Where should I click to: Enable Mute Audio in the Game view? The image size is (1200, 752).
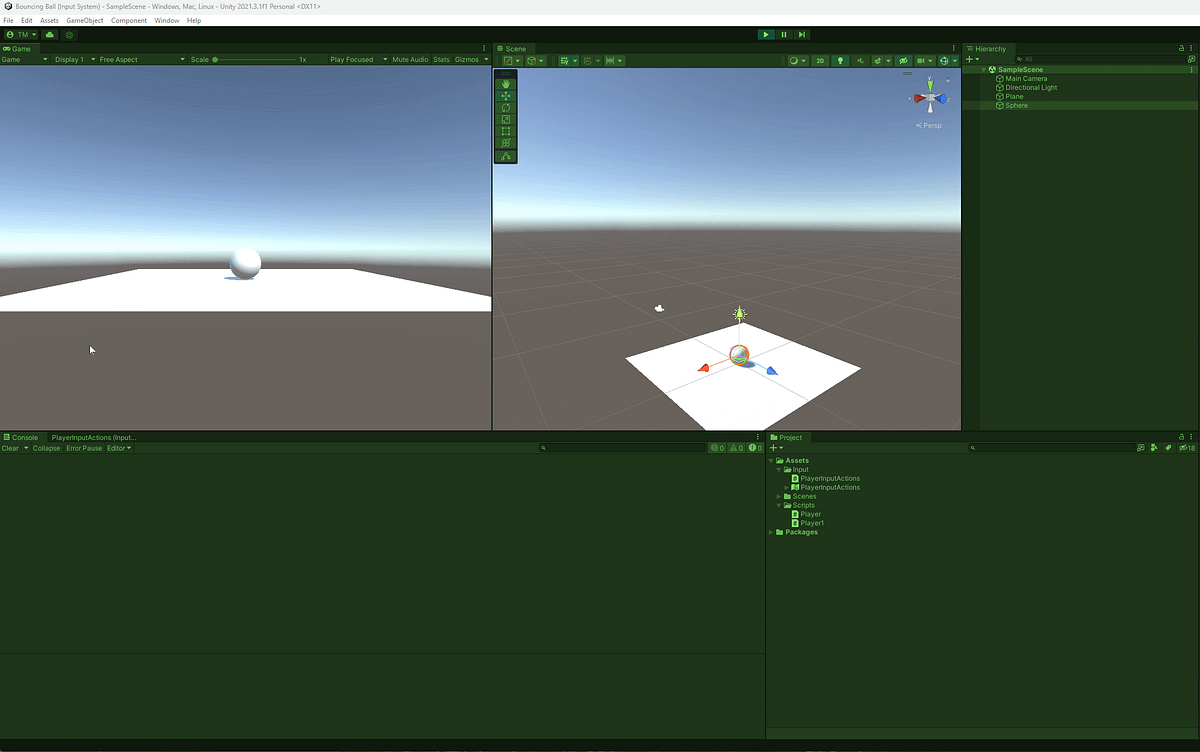(x=410, y=59)
